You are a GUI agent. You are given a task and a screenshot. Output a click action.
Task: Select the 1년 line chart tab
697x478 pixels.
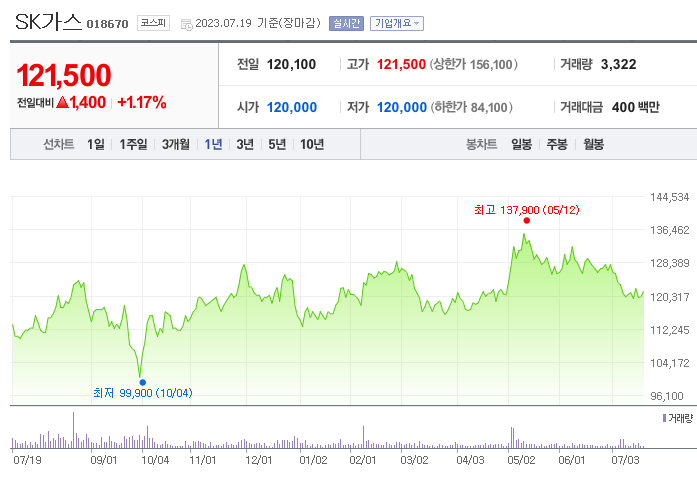tap(213, 144)
